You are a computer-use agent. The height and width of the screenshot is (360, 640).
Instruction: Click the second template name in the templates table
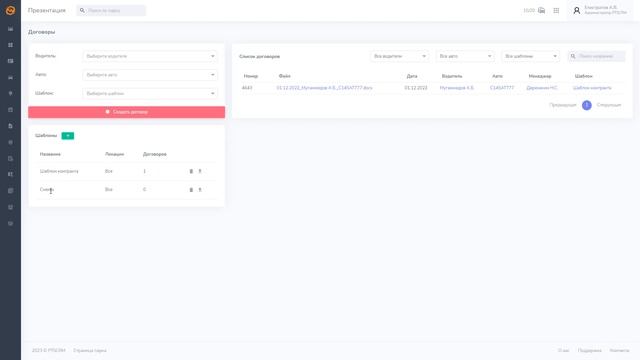tap(47, 190)
